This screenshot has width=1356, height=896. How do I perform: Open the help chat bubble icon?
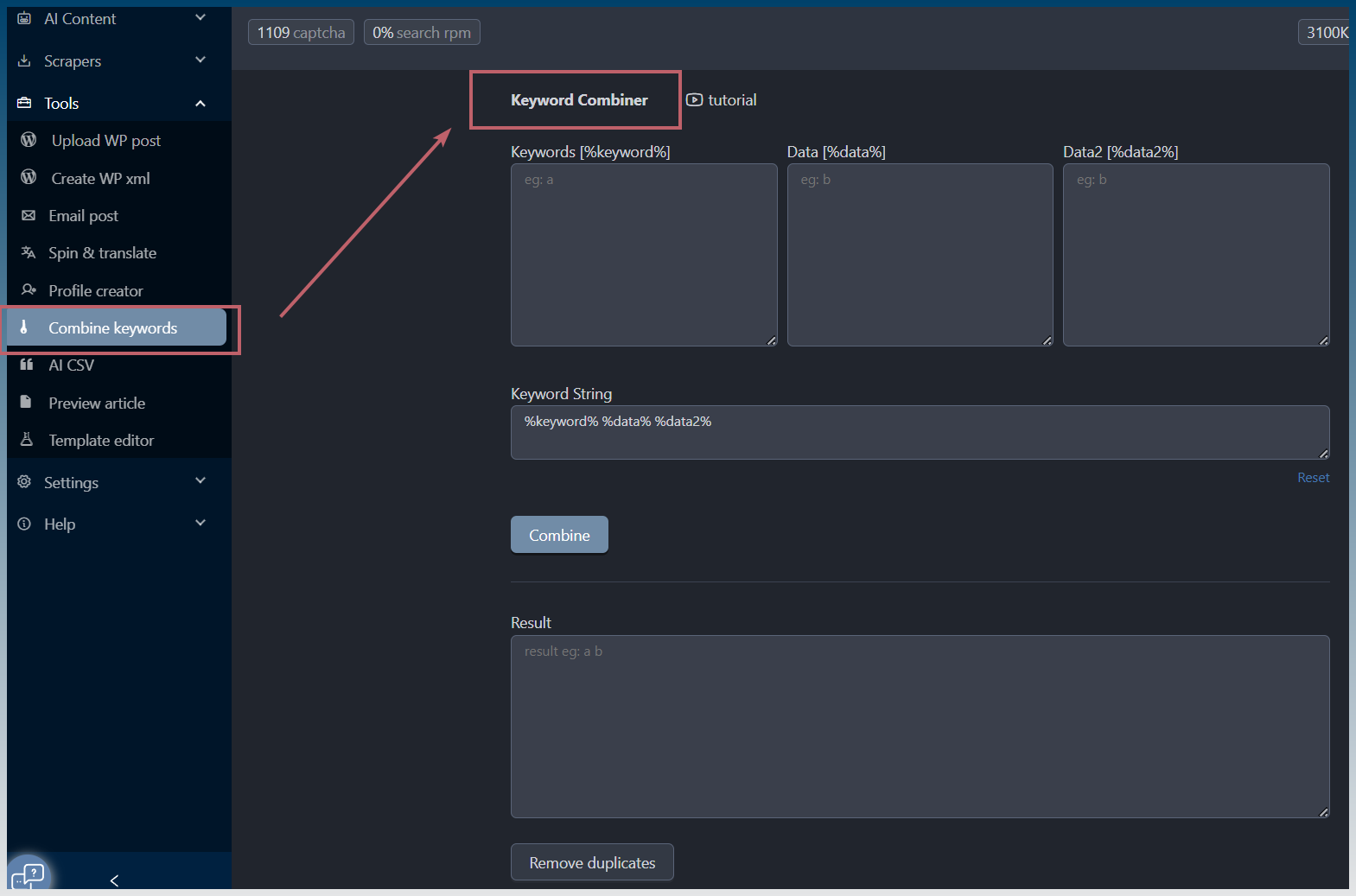coord(29,875)
